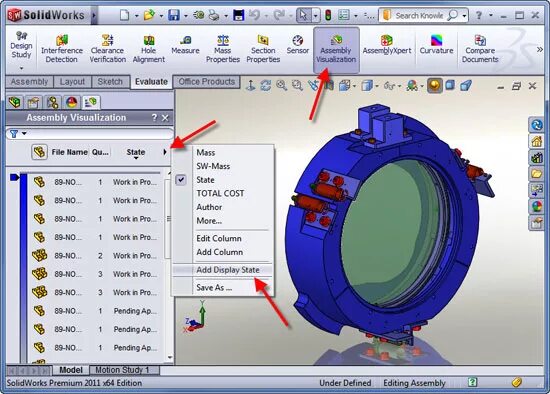This screenshot has width=550, height=394.
Task: Toggle the shaded with edges display button
Action: coord(435,85)
